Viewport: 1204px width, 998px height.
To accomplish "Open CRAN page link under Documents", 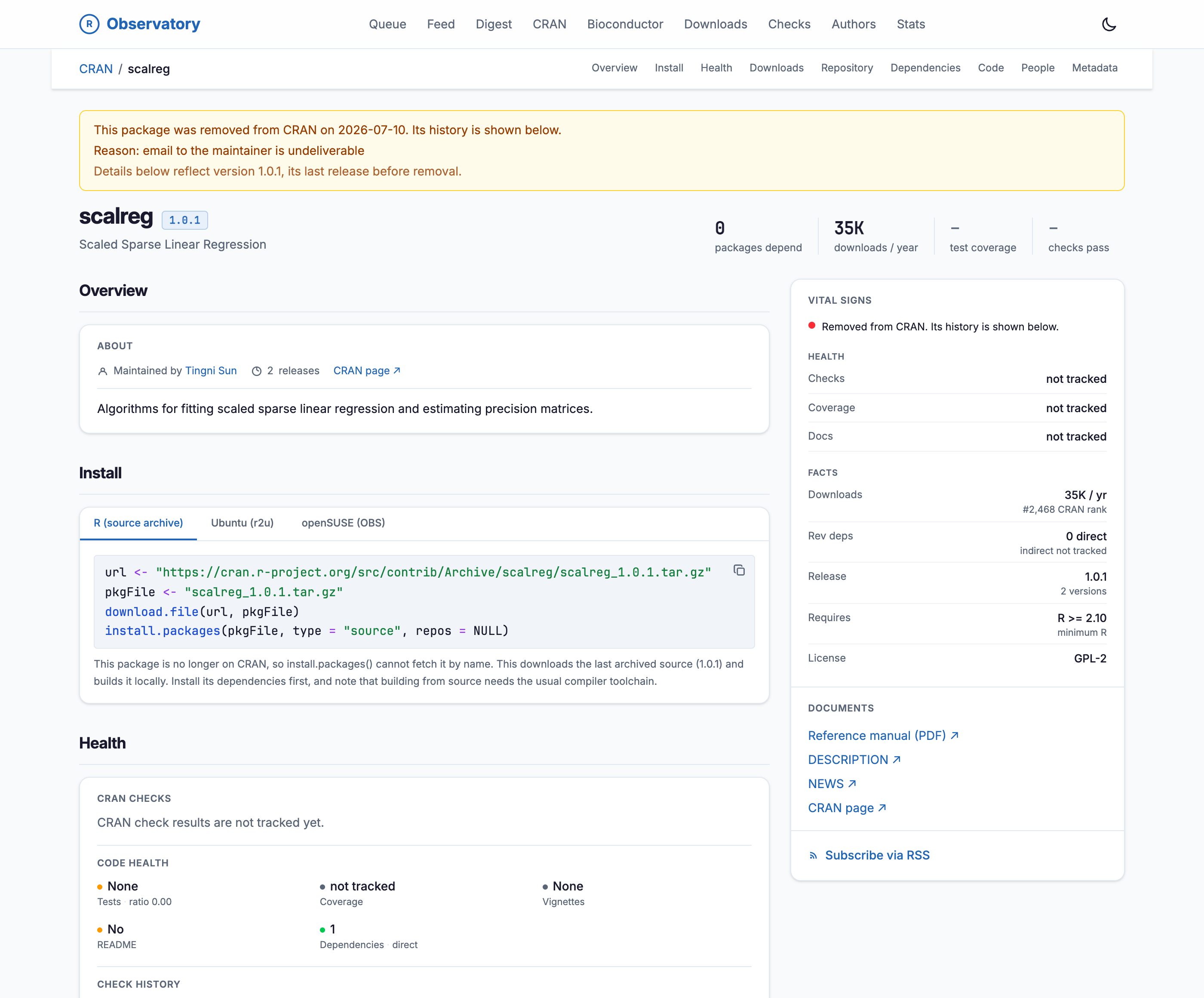I will pos(847,808).
